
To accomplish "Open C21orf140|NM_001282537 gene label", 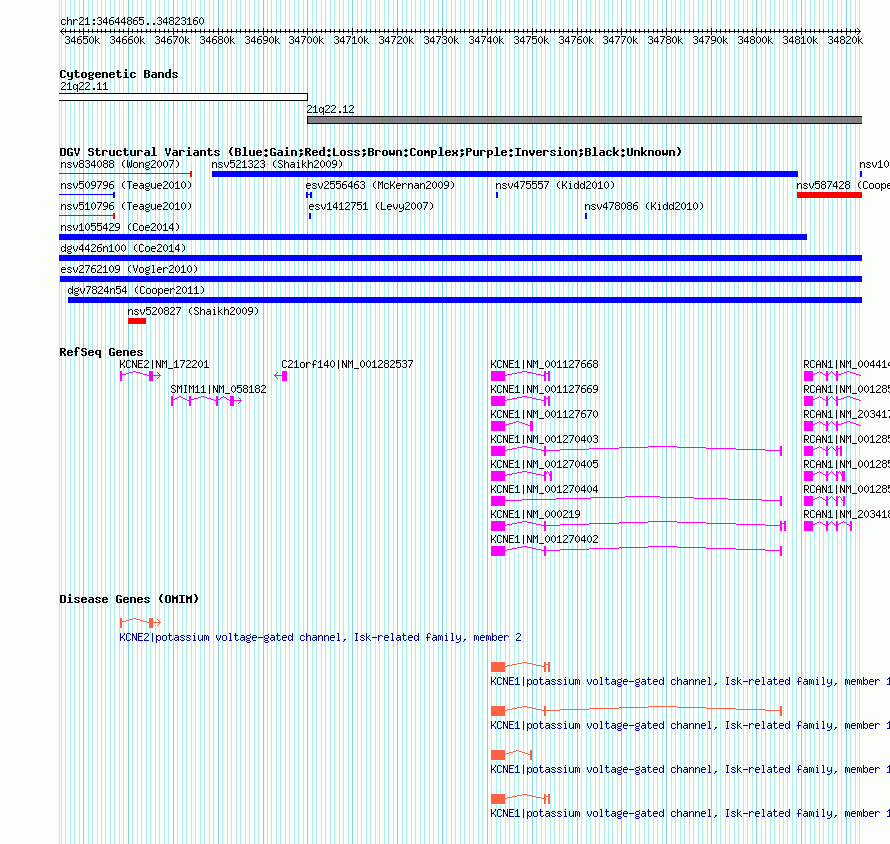I will [x=347, y=364].
